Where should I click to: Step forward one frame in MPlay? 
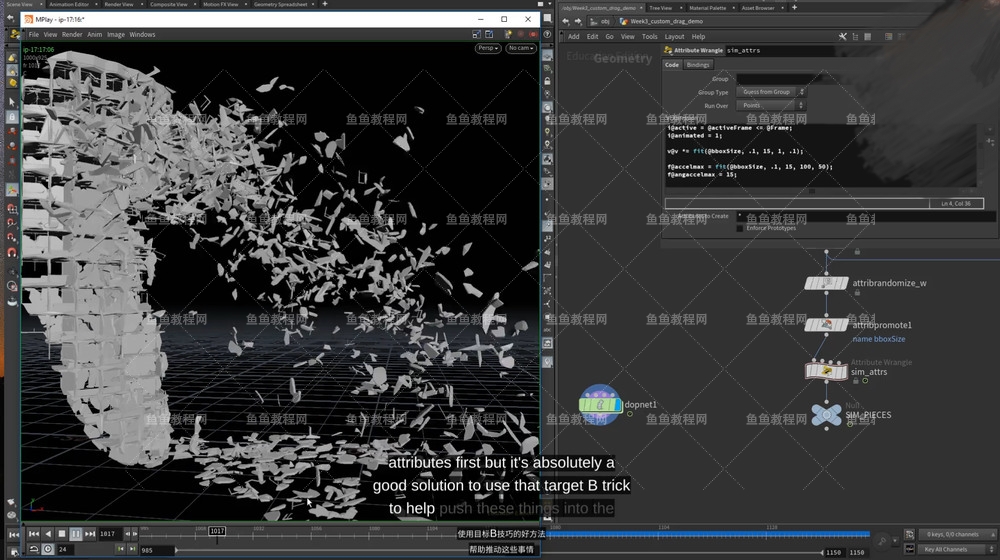134,534
